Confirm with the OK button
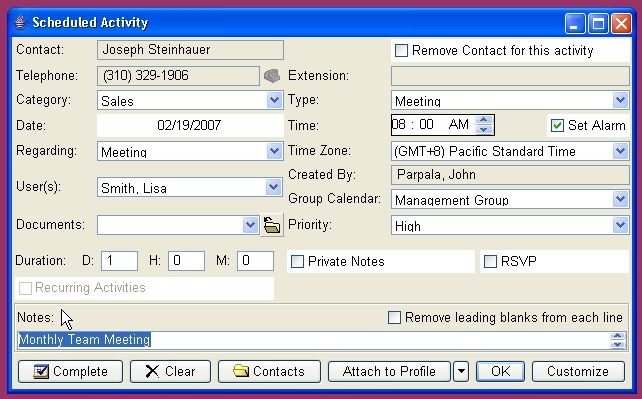This screenshot has width=642, height=399. [x=500, y=372]
